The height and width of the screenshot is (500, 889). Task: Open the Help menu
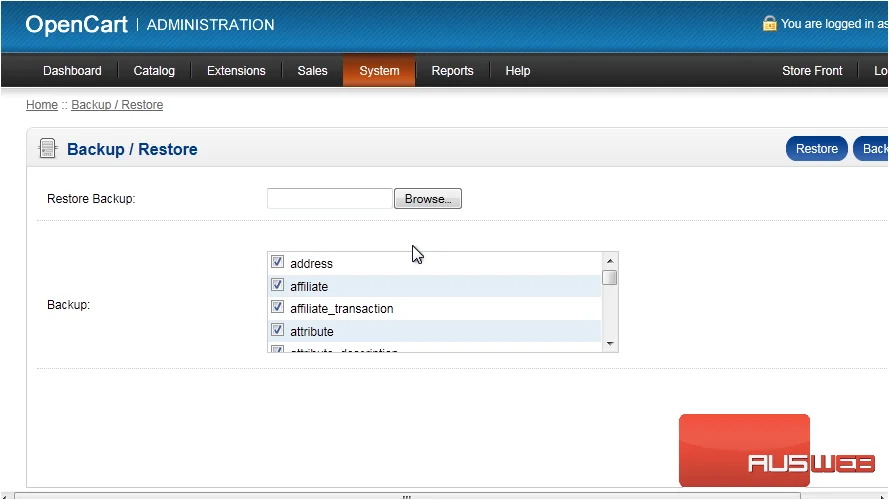(518, 71)
